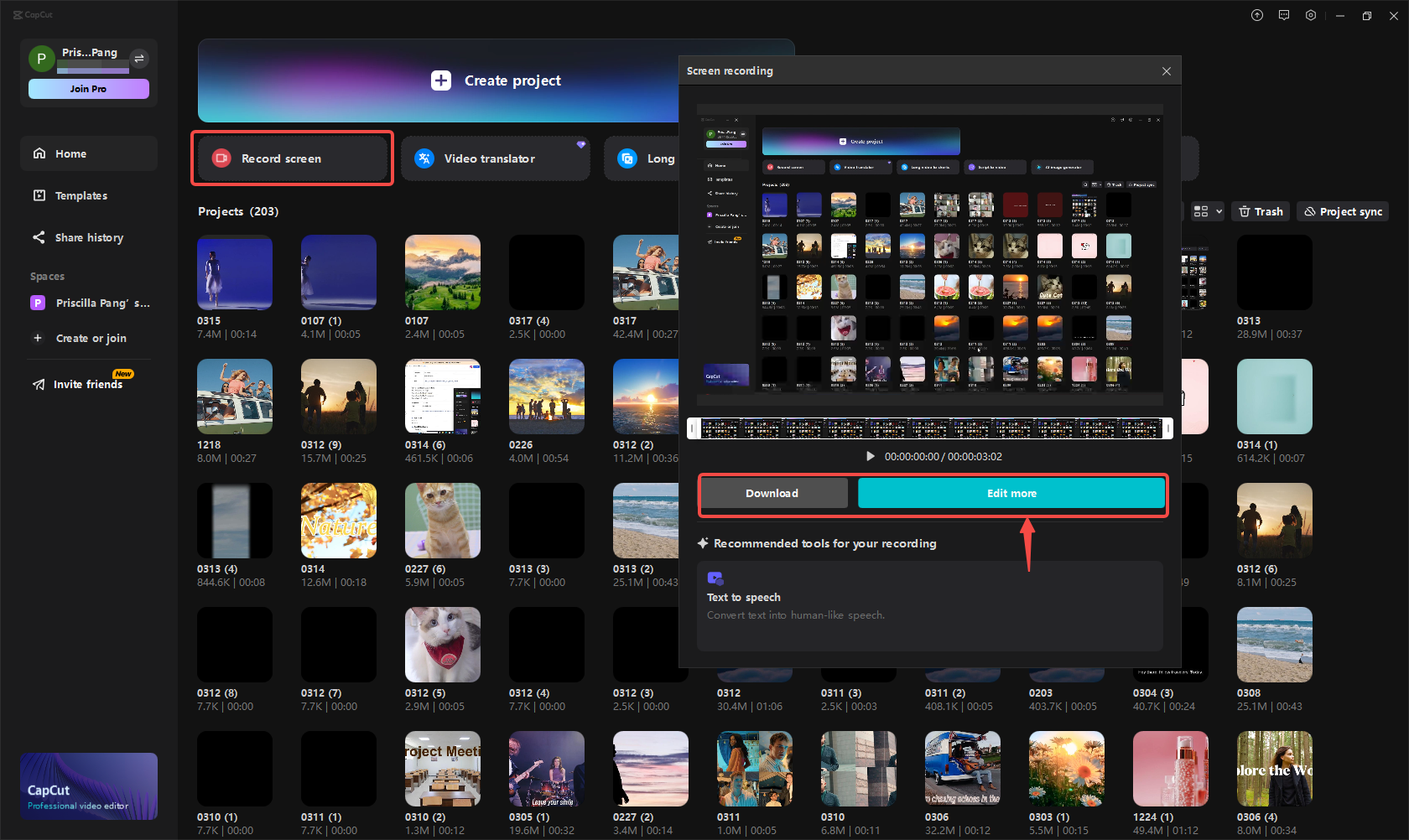Screen dimensions: 1409x840
Task: Open Share history
Action: [89, 237]
